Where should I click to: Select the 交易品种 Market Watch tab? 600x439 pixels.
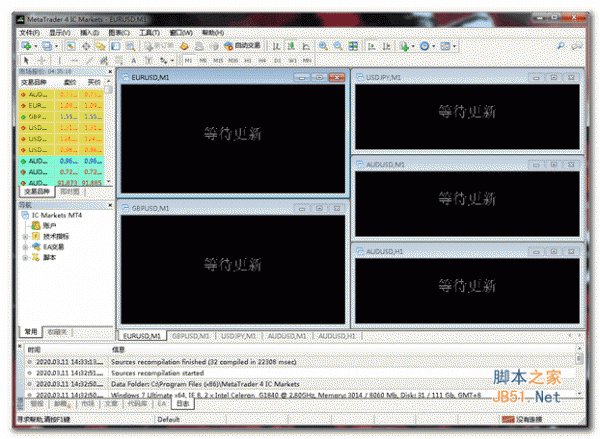pyautogui.click(x=37, y=191)
